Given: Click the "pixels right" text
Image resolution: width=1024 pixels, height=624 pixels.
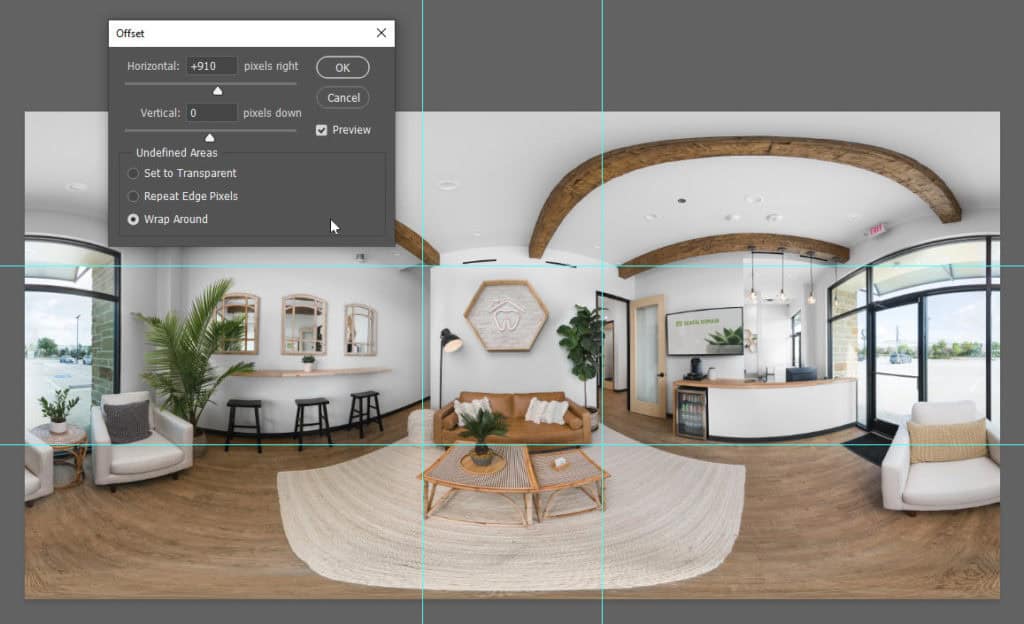Looking at the screenshot, I should [271, 66].
